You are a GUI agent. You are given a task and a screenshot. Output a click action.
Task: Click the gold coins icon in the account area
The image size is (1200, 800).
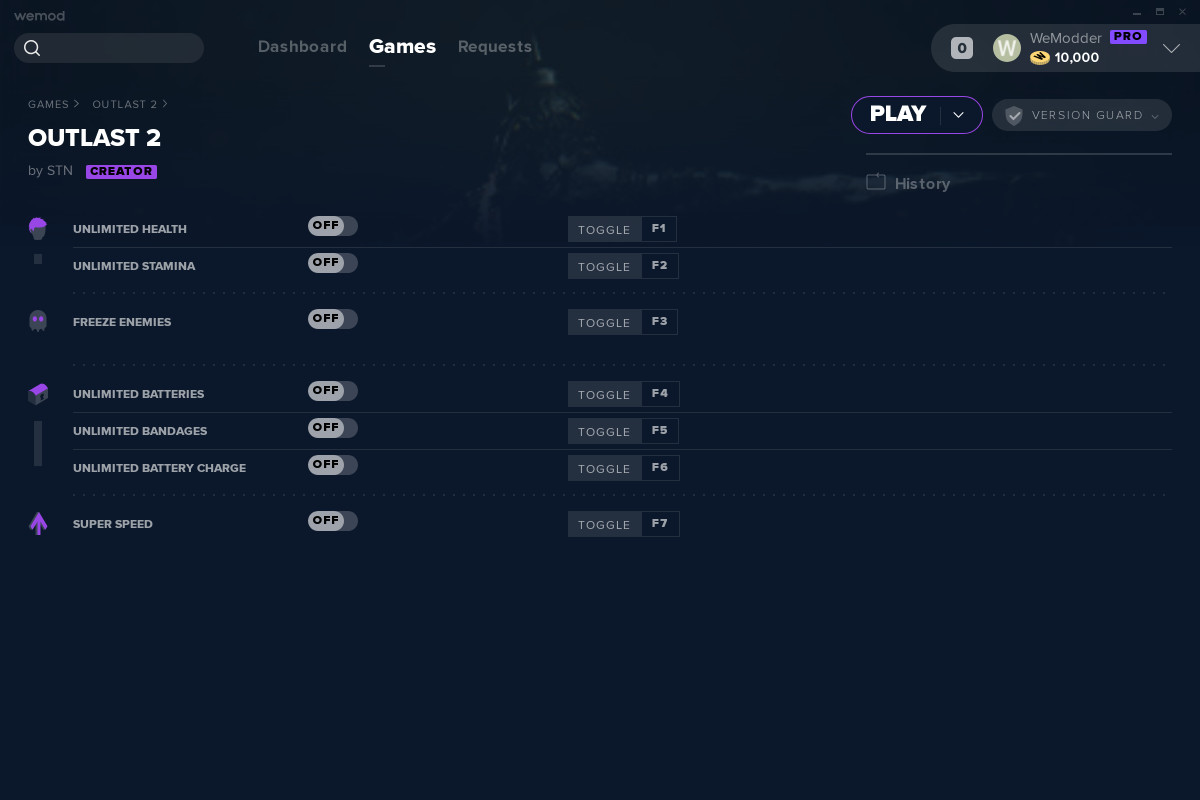(1039, 57)
